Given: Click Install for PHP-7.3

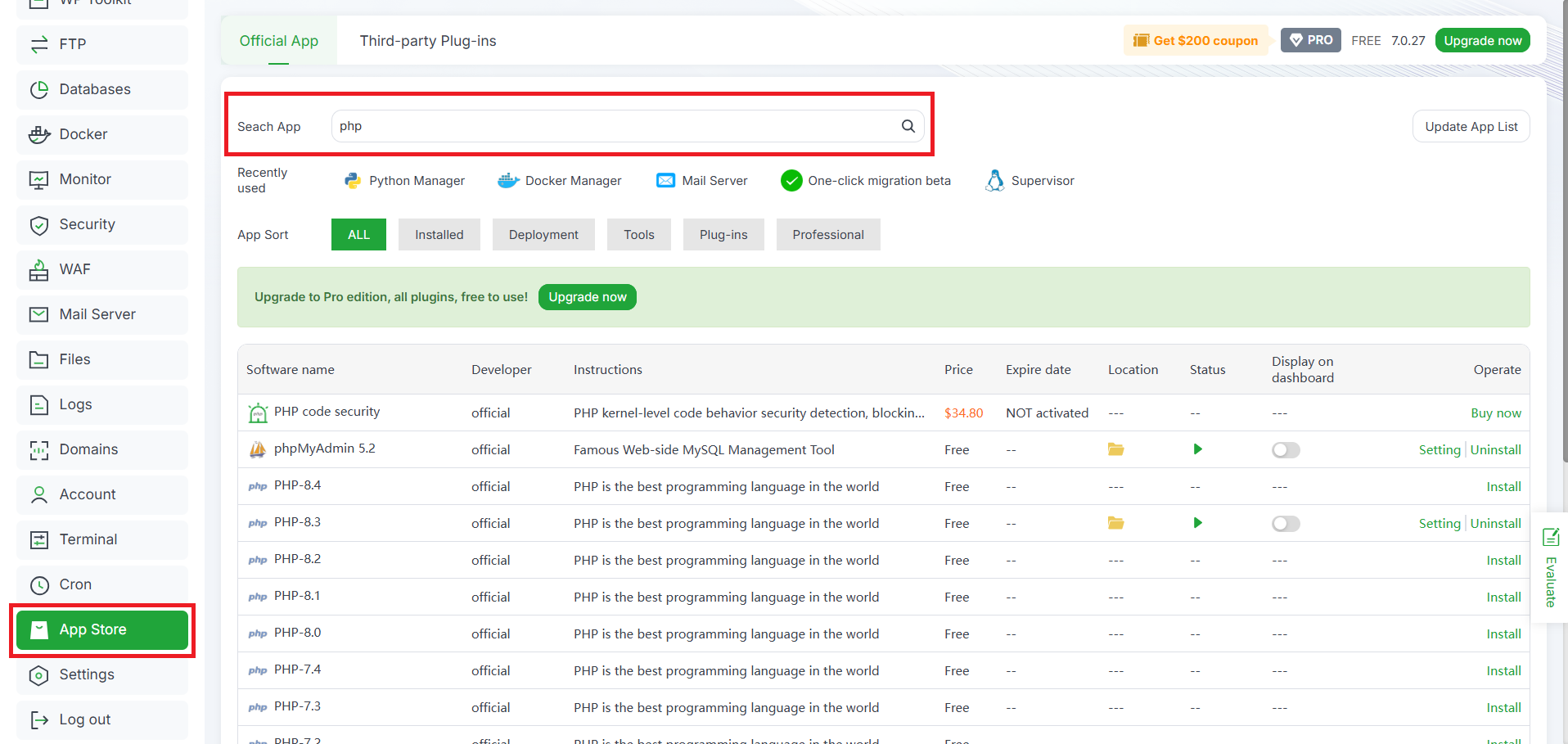Looking at the screenshot, I should [1504, 708].
